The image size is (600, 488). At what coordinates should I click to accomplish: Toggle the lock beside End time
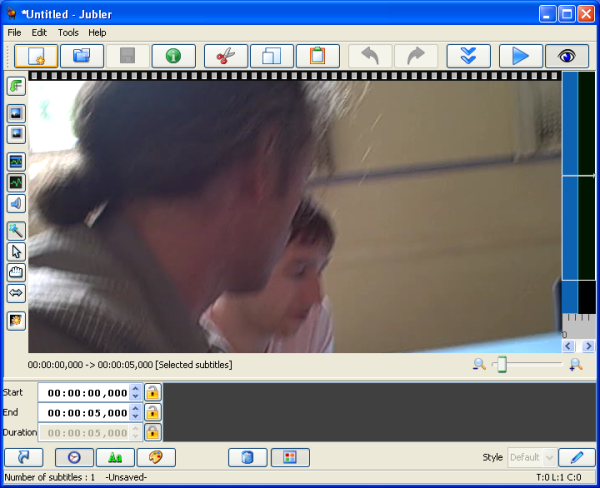[x=152, y=413]
